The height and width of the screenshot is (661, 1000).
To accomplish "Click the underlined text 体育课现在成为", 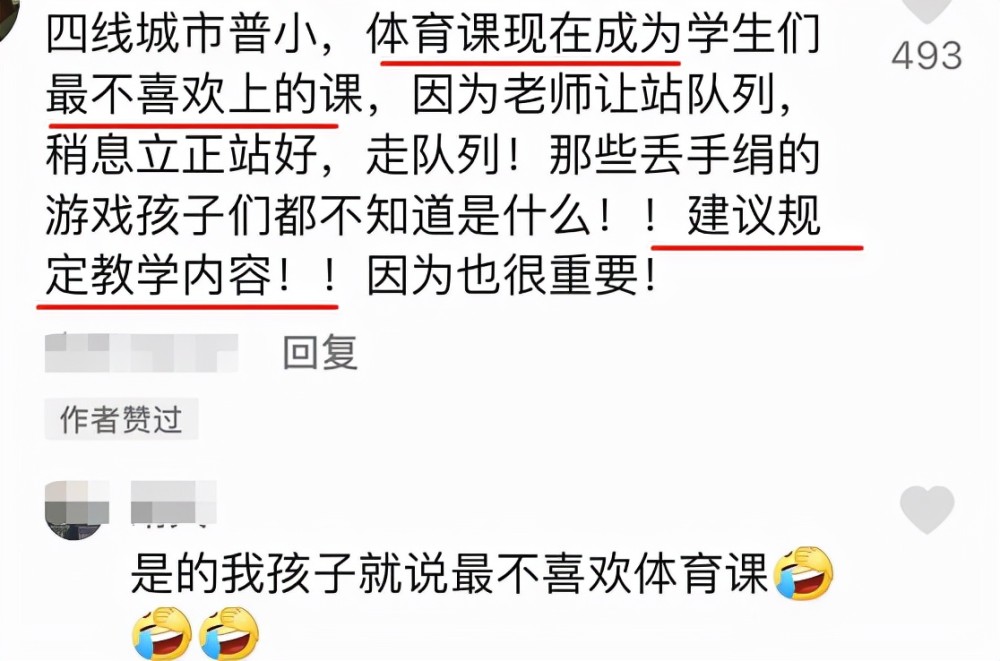I will pos(524,34).
